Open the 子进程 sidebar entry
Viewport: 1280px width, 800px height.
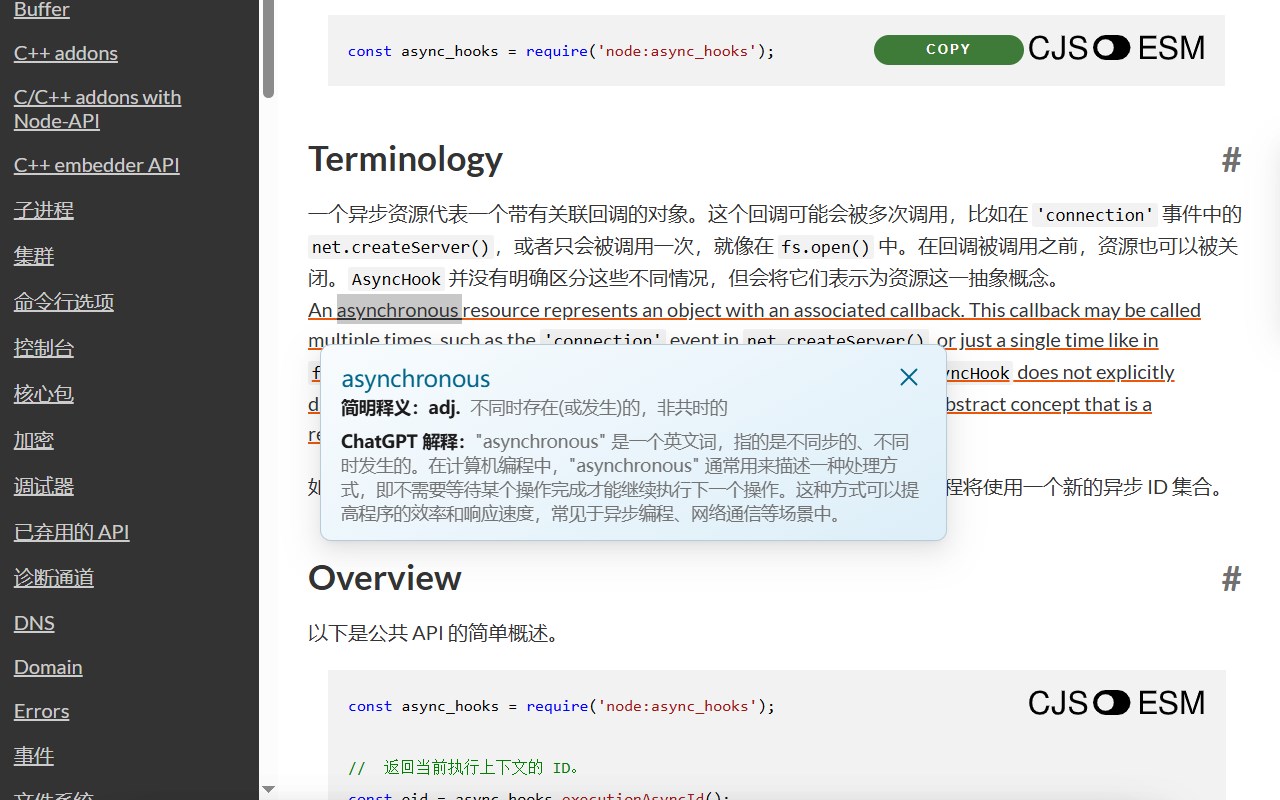coord(44,210)
